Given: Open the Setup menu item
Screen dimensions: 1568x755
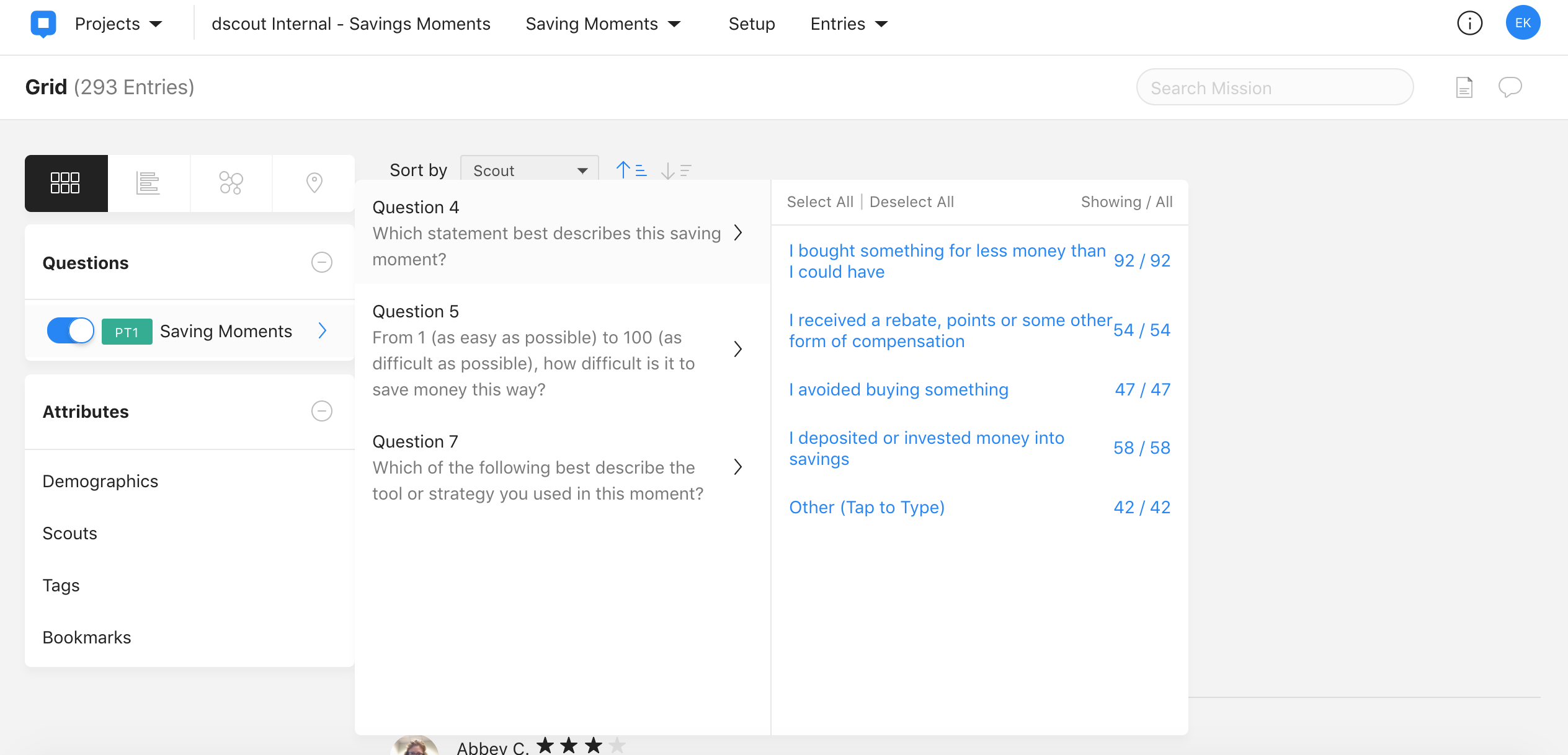Looking at the screenshot, I should click(x=751, y=24).
